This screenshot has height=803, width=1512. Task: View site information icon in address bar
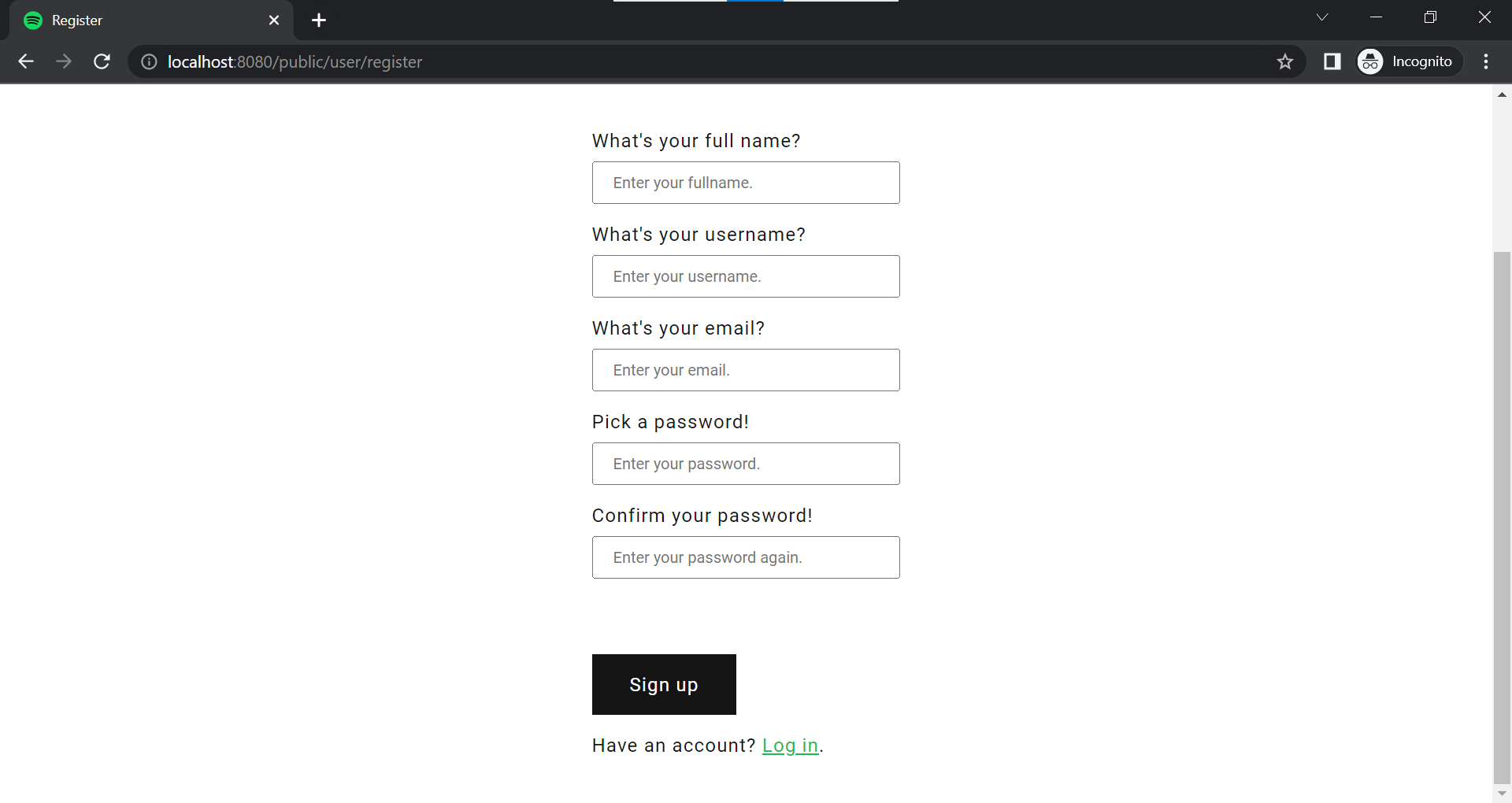click(149, 61)
